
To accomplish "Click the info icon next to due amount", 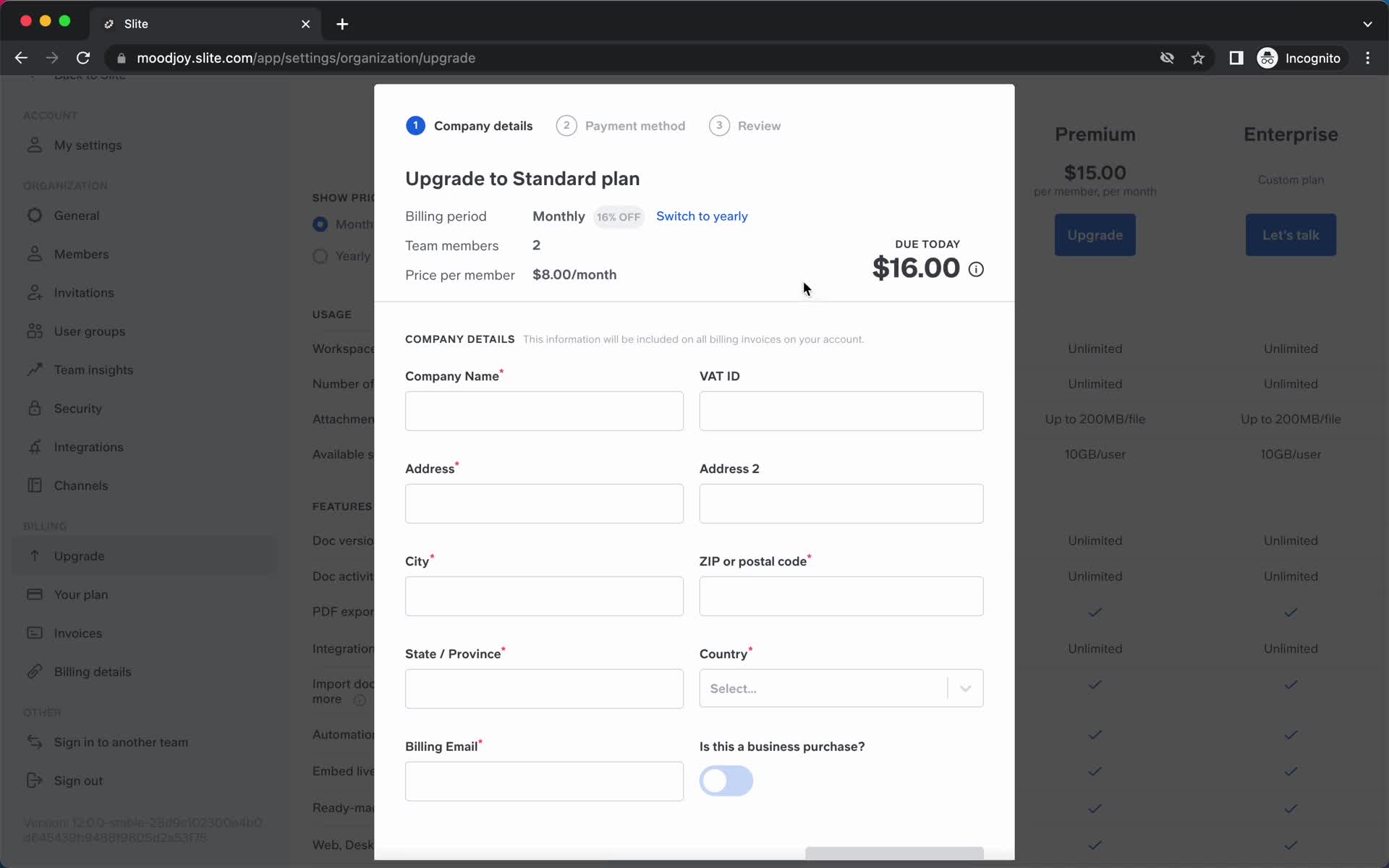I will [x=976, y=269].
